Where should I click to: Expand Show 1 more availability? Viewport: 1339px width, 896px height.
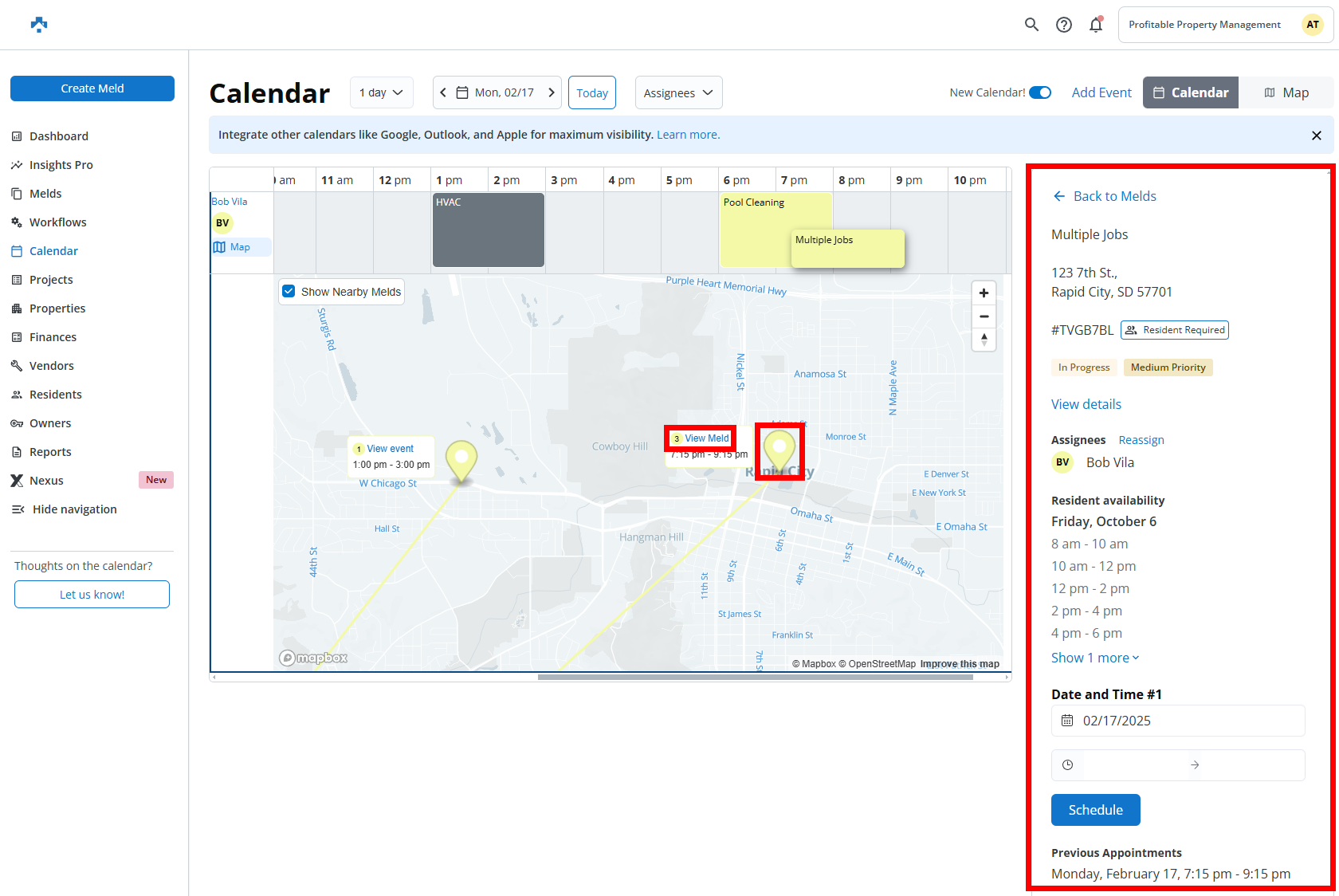[x=1095, y=658]
